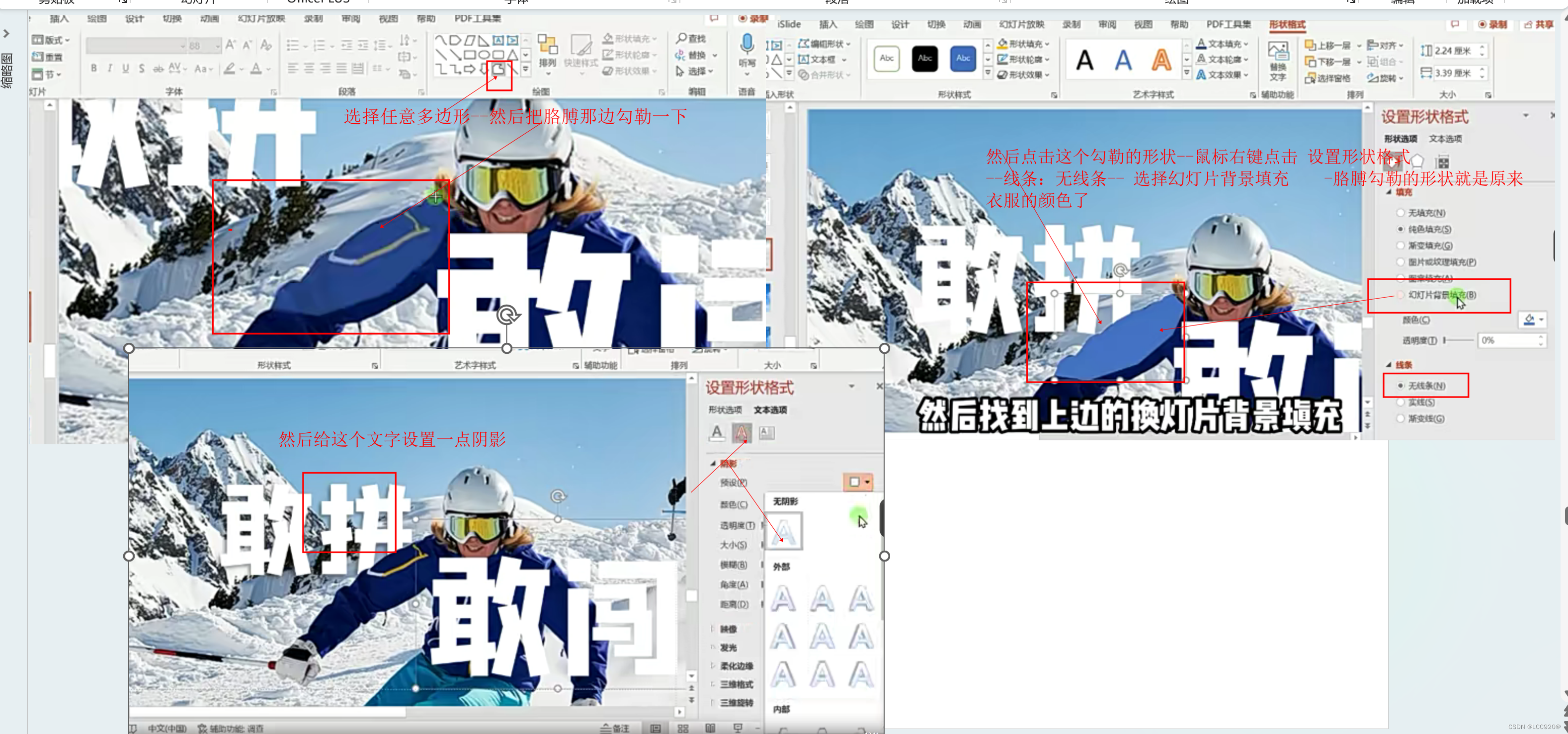This screenshot has height=734, width=1568.
Task: Apply the black Abc shape style
Action: 924,59
